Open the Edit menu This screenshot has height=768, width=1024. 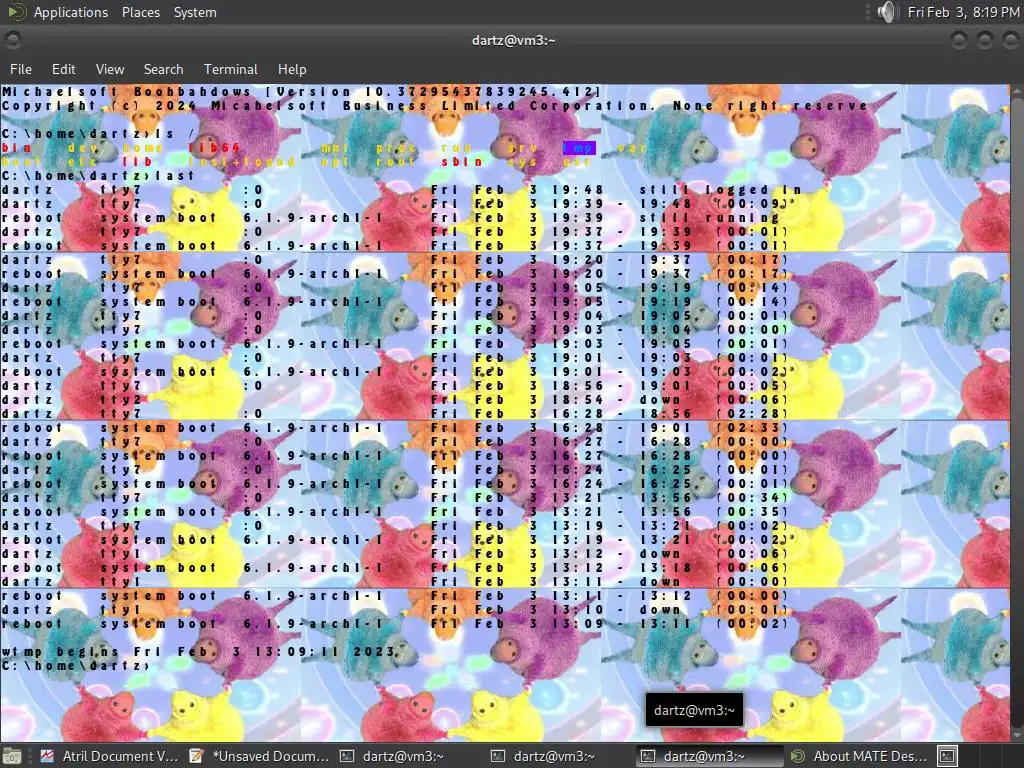tap(63, 69)
